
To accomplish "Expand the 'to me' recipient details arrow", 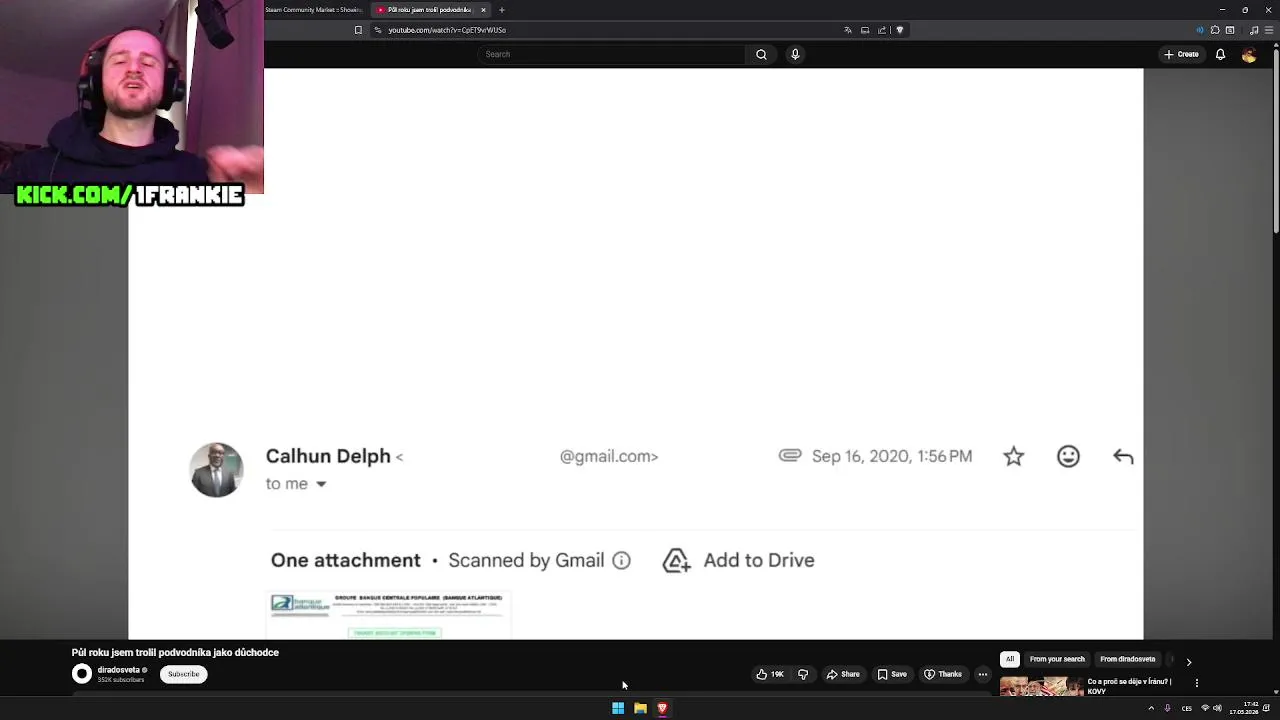I will pyautogui.click(x=321, y=484).
